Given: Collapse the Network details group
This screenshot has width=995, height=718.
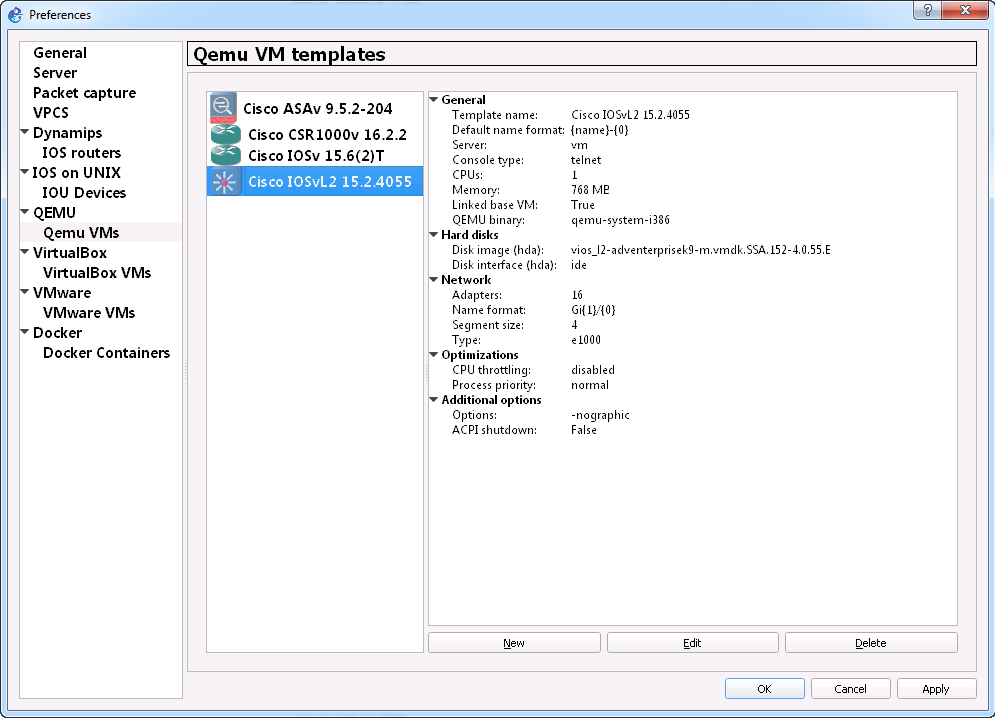Looking at the screenshot, I should point(434,280).
